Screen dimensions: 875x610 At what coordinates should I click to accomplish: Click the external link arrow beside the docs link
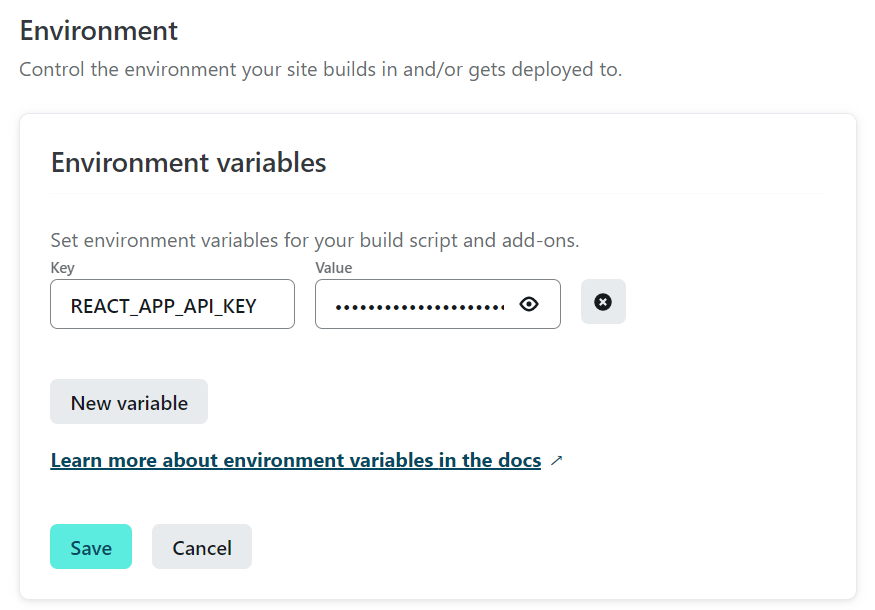(556, 460)
